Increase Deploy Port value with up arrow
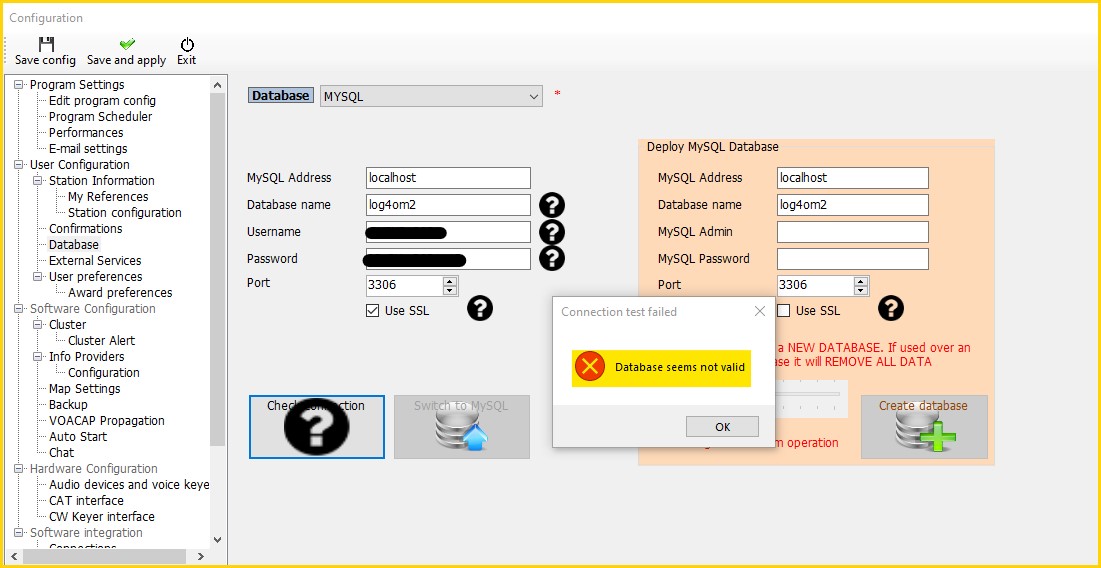This screenshot has height=568, width=1101. pos(861,281)
